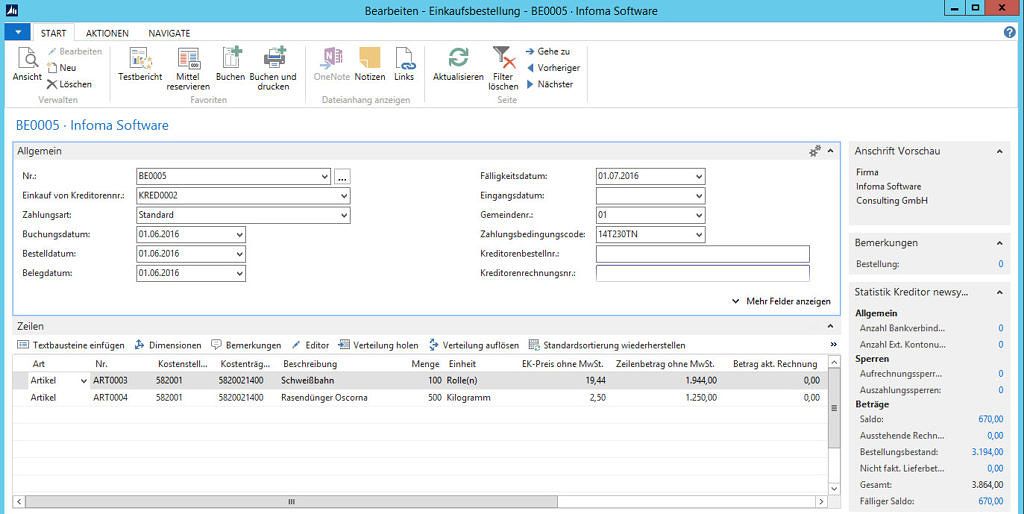Open Belegdatum date dropdown
Image resolution: width=1024 pixels, height=514 pixels.
240,273
